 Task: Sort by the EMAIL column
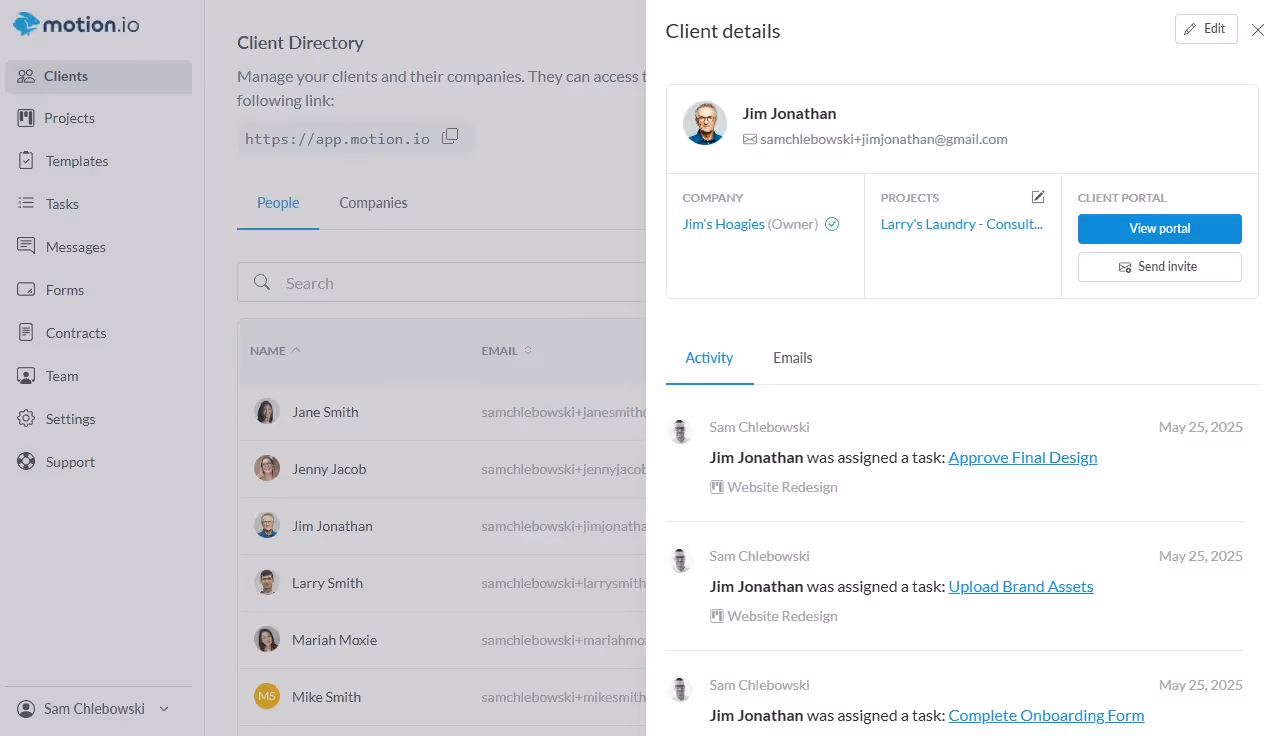tap(507, 351)
